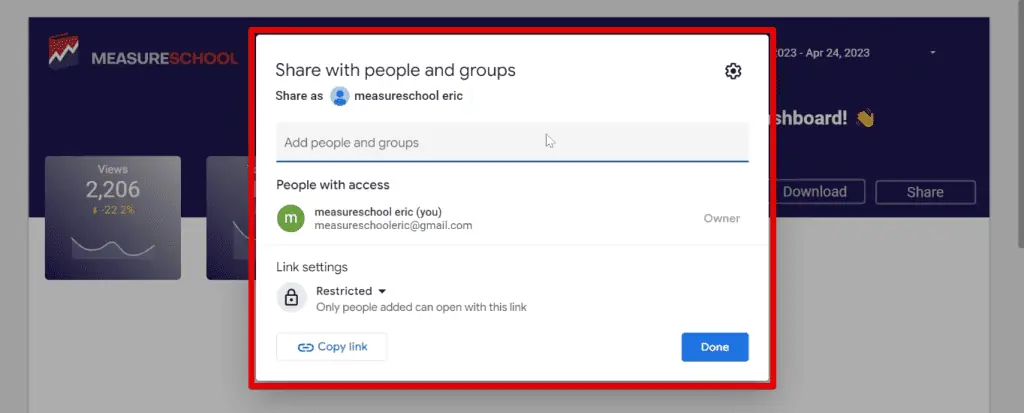The height and width of the screenshot is (413, 1024).
Task: Click the 'Add people and groups' field
Action: click(512, 142)
